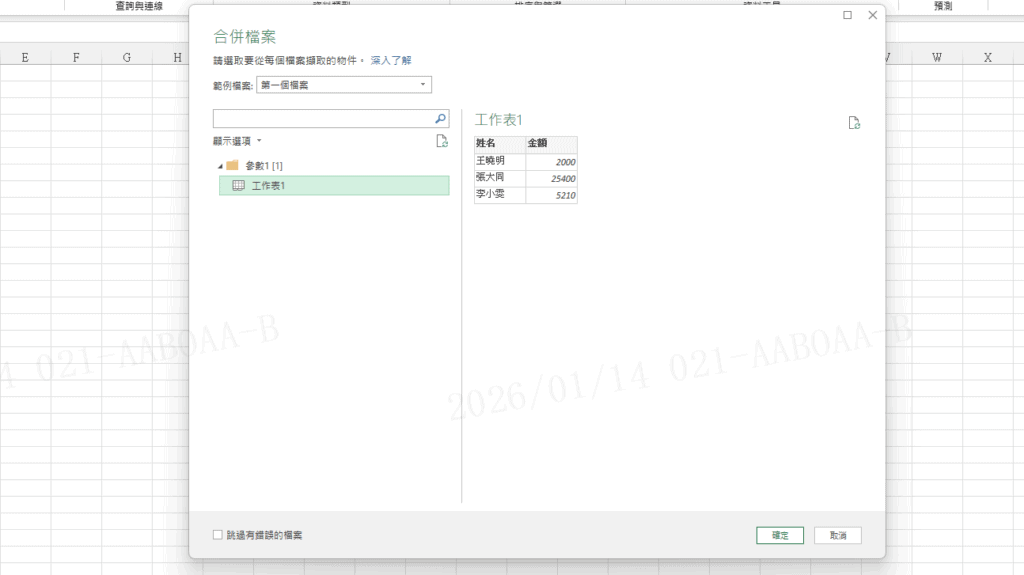
Task: Click the 取消 button
Action: click(837, 535)
